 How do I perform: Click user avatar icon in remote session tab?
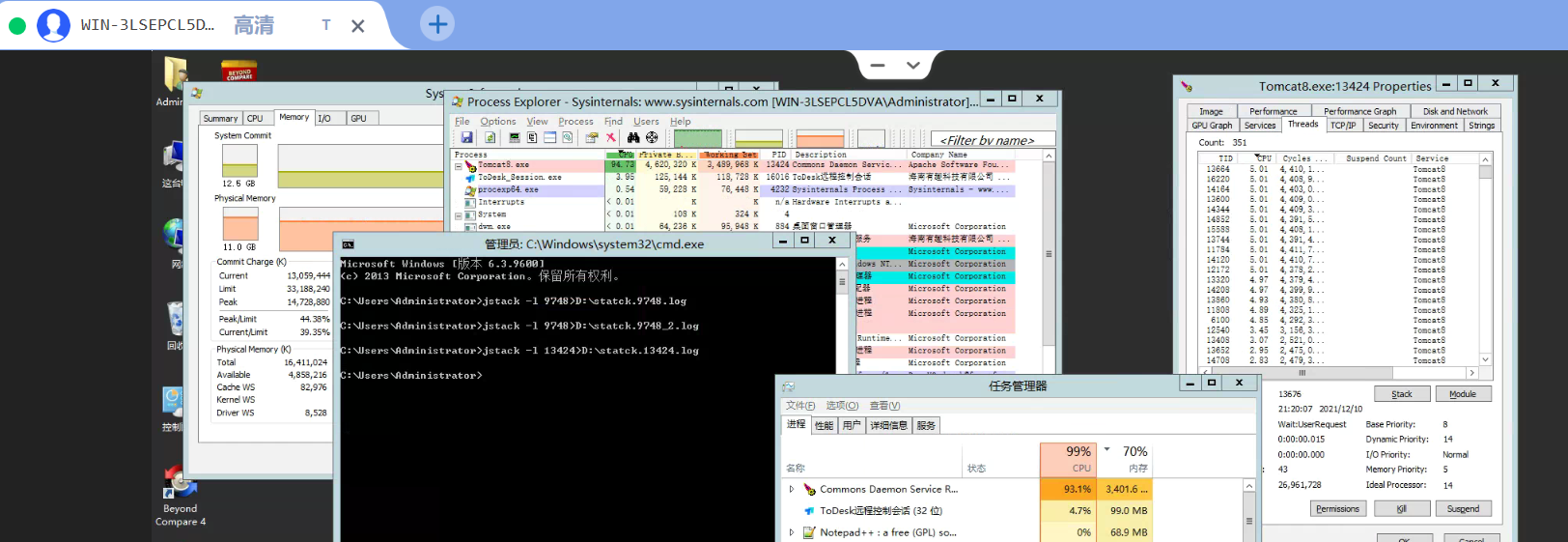click(x=53, y=25)
